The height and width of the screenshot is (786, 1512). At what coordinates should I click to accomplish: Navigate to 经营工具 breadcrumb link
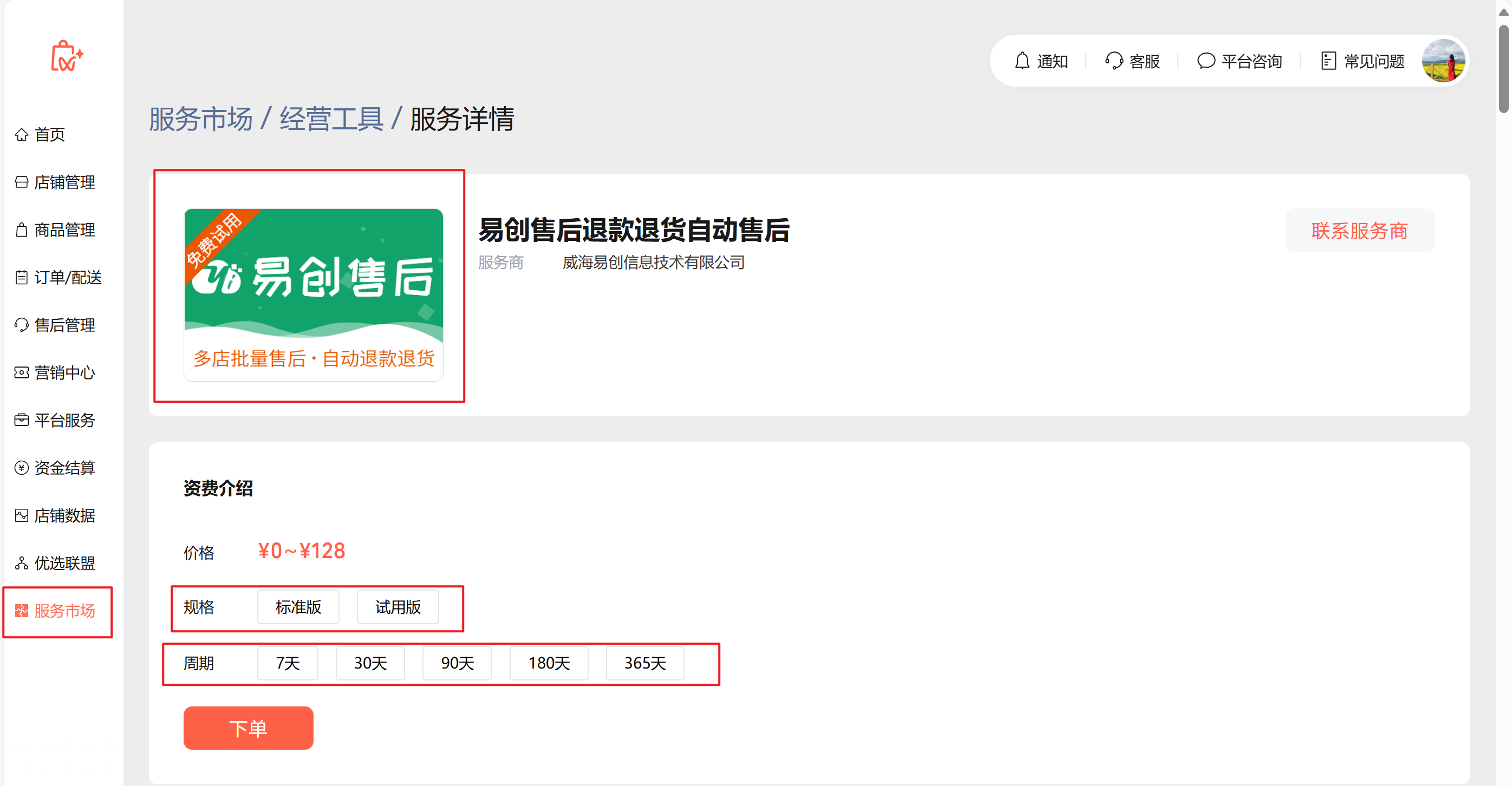tap(331, 119)
